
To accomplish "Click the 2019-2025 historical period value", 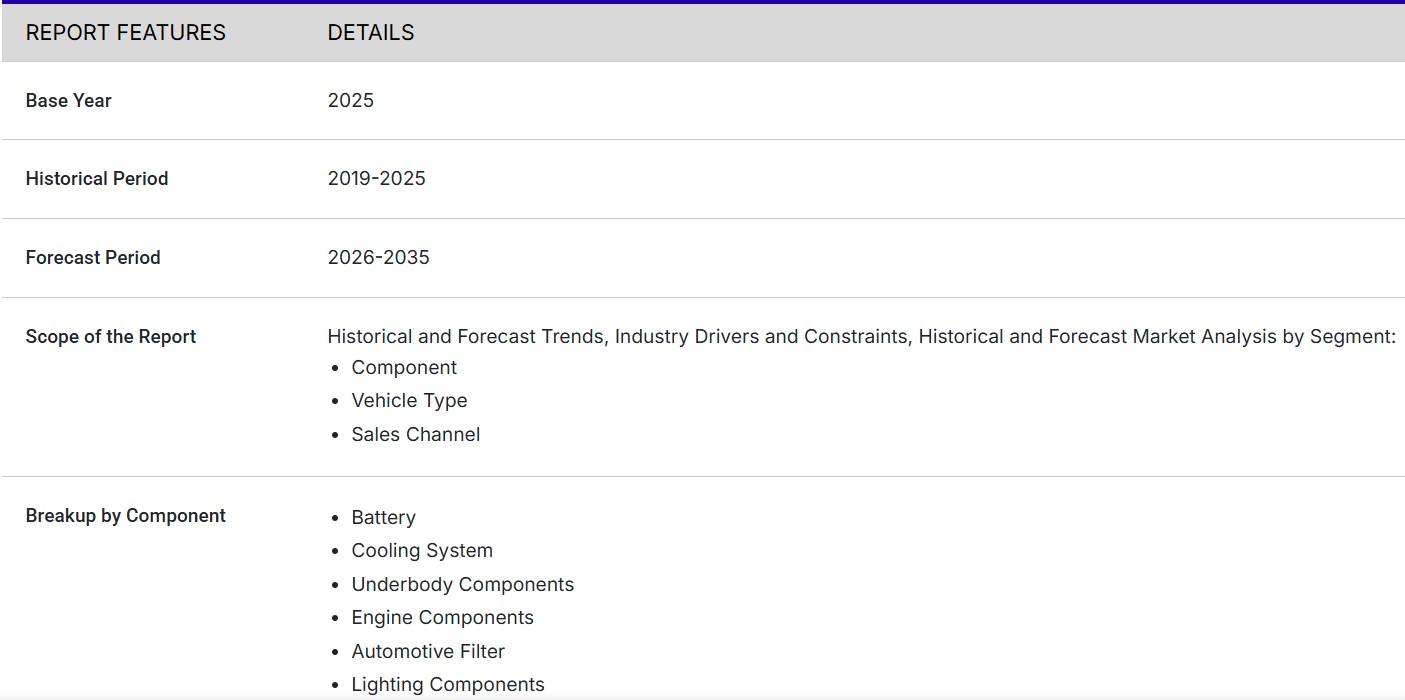I will pos(376,179).
